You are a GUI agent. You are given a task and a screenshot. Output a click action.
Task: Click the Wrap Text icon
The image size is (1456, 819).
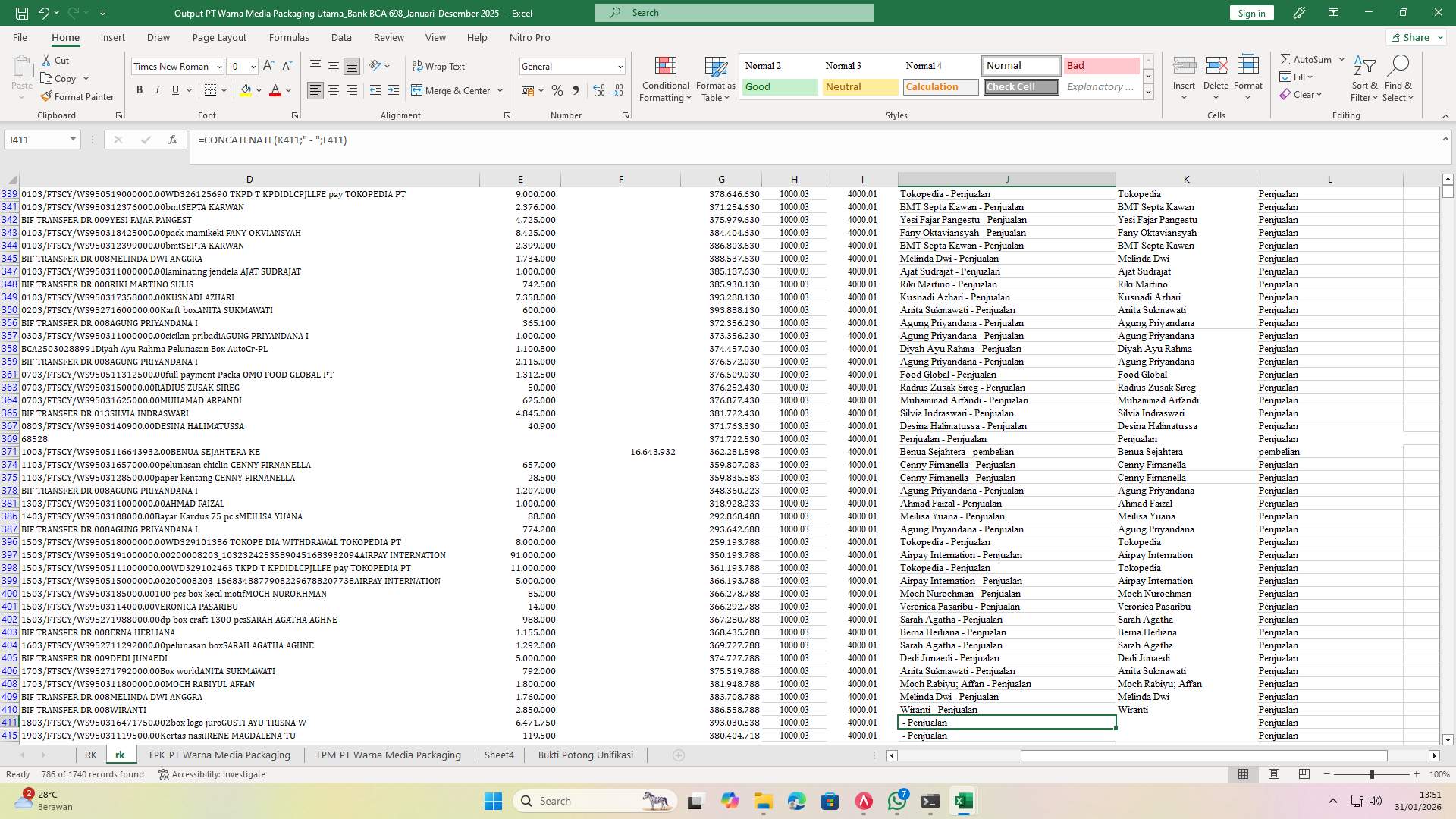[440, 66]
